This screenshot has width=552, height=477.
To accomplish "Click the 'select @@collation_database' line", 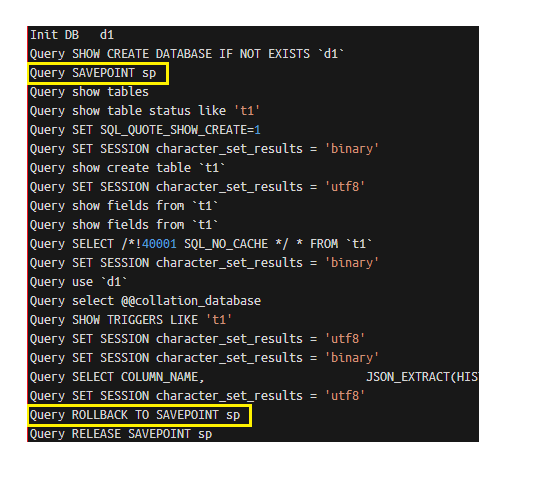I will (x=145, y=301).
